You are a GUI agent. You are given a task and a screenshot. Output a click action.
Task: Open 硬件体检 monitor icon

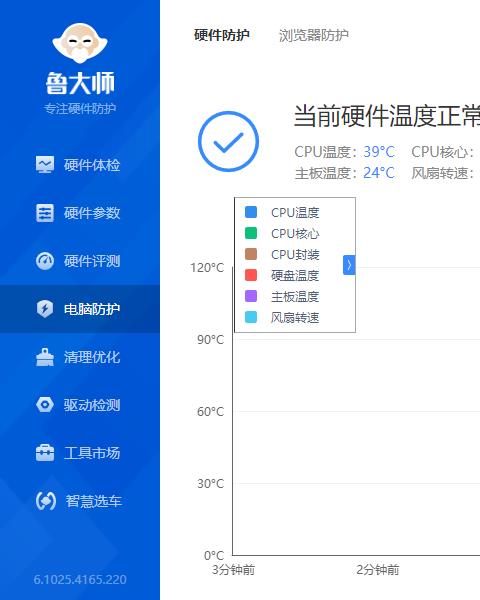point(45,165)
